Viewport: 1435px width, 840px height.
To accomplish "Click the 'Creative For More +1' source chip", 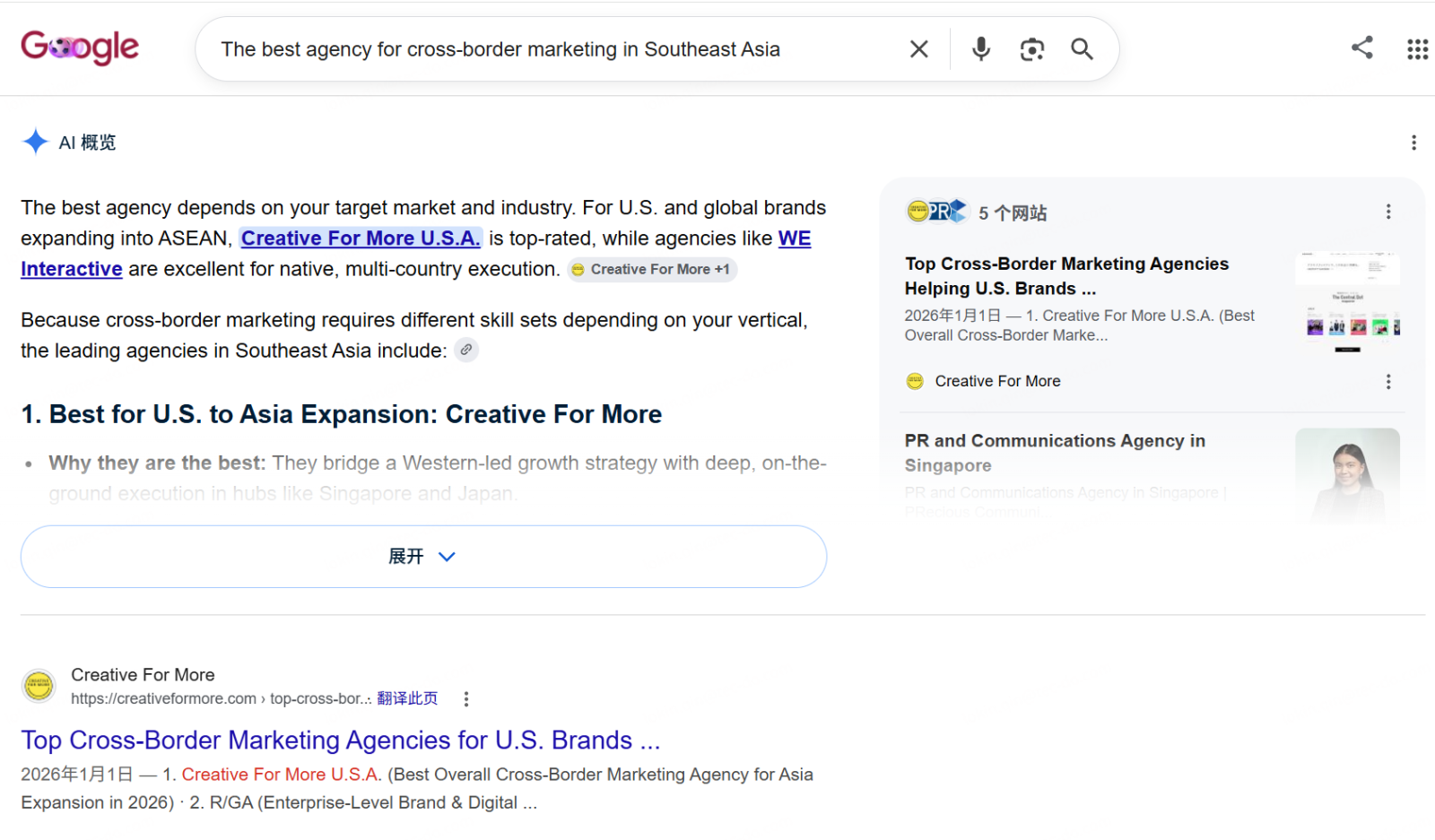I will (652, 270).
